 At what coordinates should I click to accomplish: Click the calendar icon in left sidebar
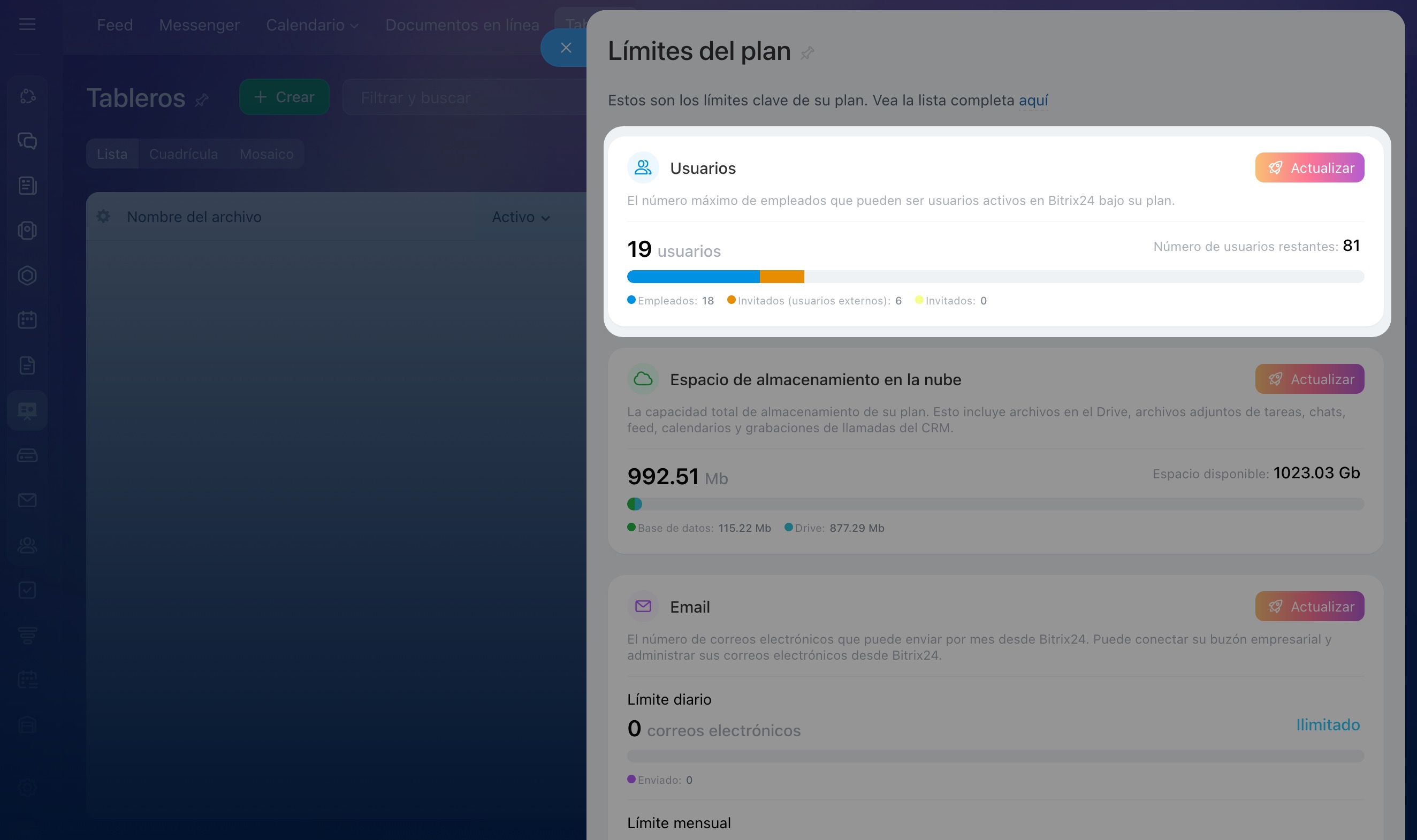[x=27, y=320]
